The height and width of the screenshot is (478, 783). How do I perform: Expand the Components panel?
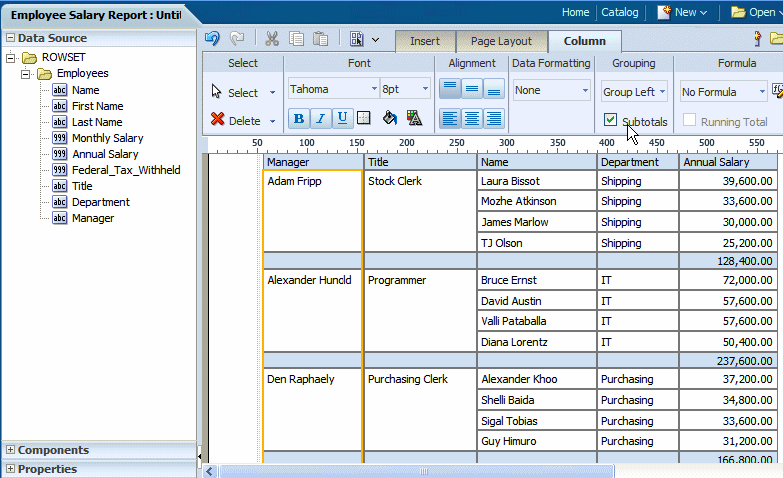tap(10, 450)
